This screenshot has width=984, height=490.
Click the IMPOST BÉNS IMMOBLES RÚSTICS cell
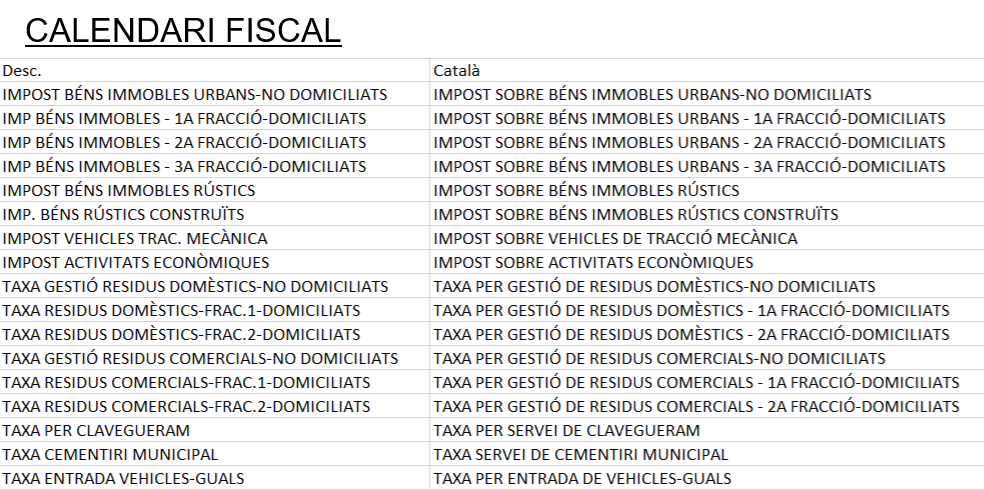coord(129,191)
